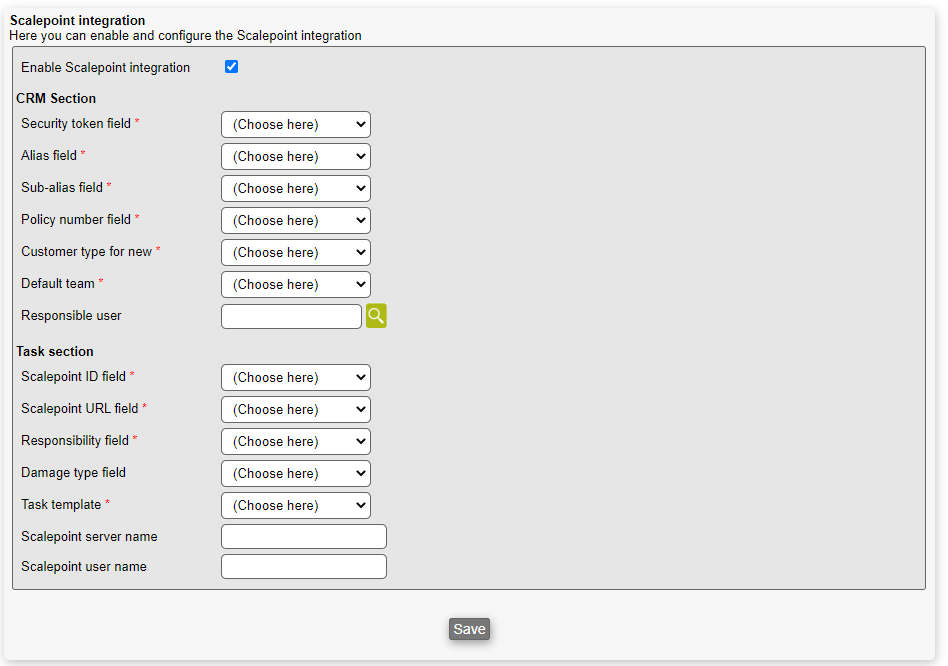Focus the Scalepoint server name input
Screen dimensions: 948x666
[303, 537]
